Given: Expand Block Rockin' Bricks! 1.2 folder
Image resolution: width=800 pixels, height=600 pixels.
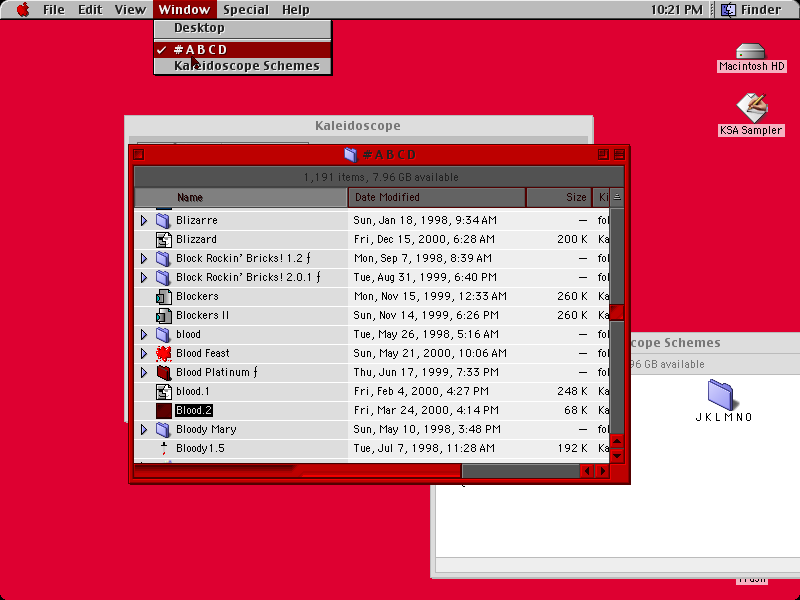Looking at the screenshot, I should [144, 258].
